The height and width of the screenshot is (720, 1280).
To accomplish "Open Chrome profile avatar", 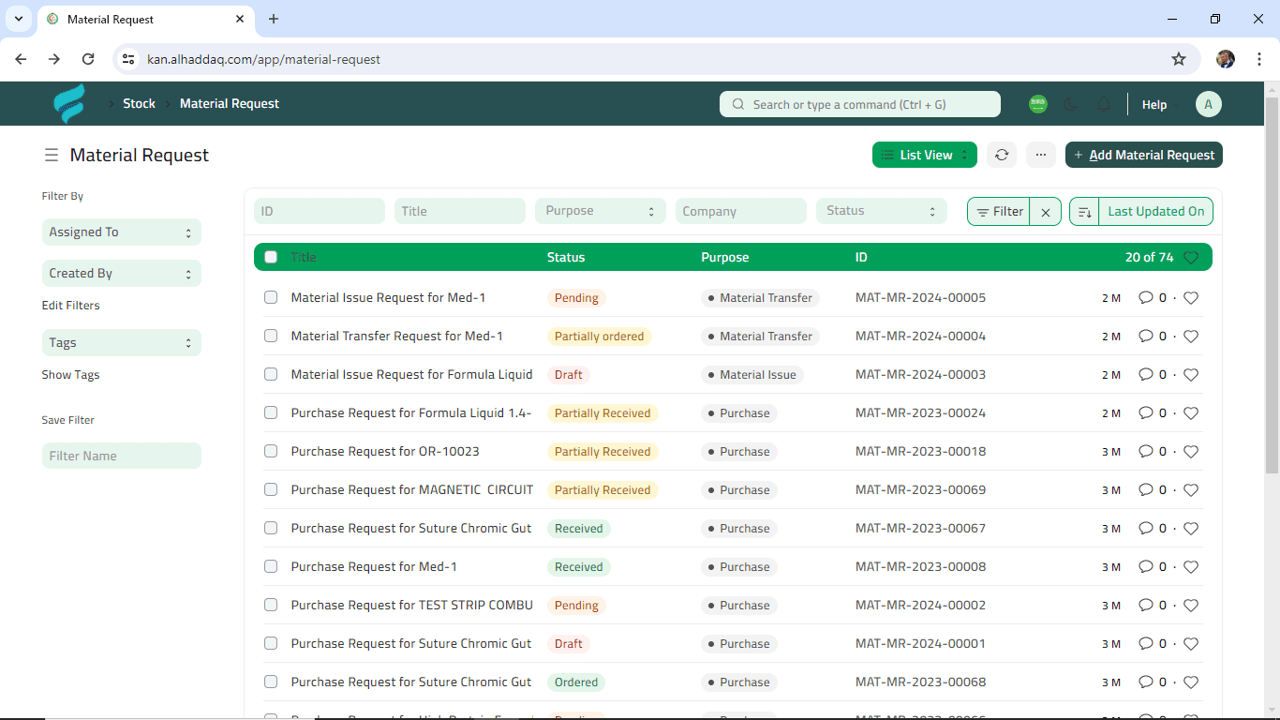I will [x=1226, y=59].
